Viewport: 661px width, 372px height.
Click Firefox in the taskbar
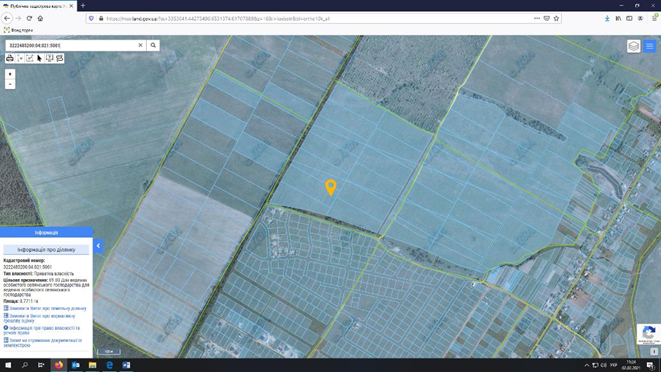(x=59, y=365)
